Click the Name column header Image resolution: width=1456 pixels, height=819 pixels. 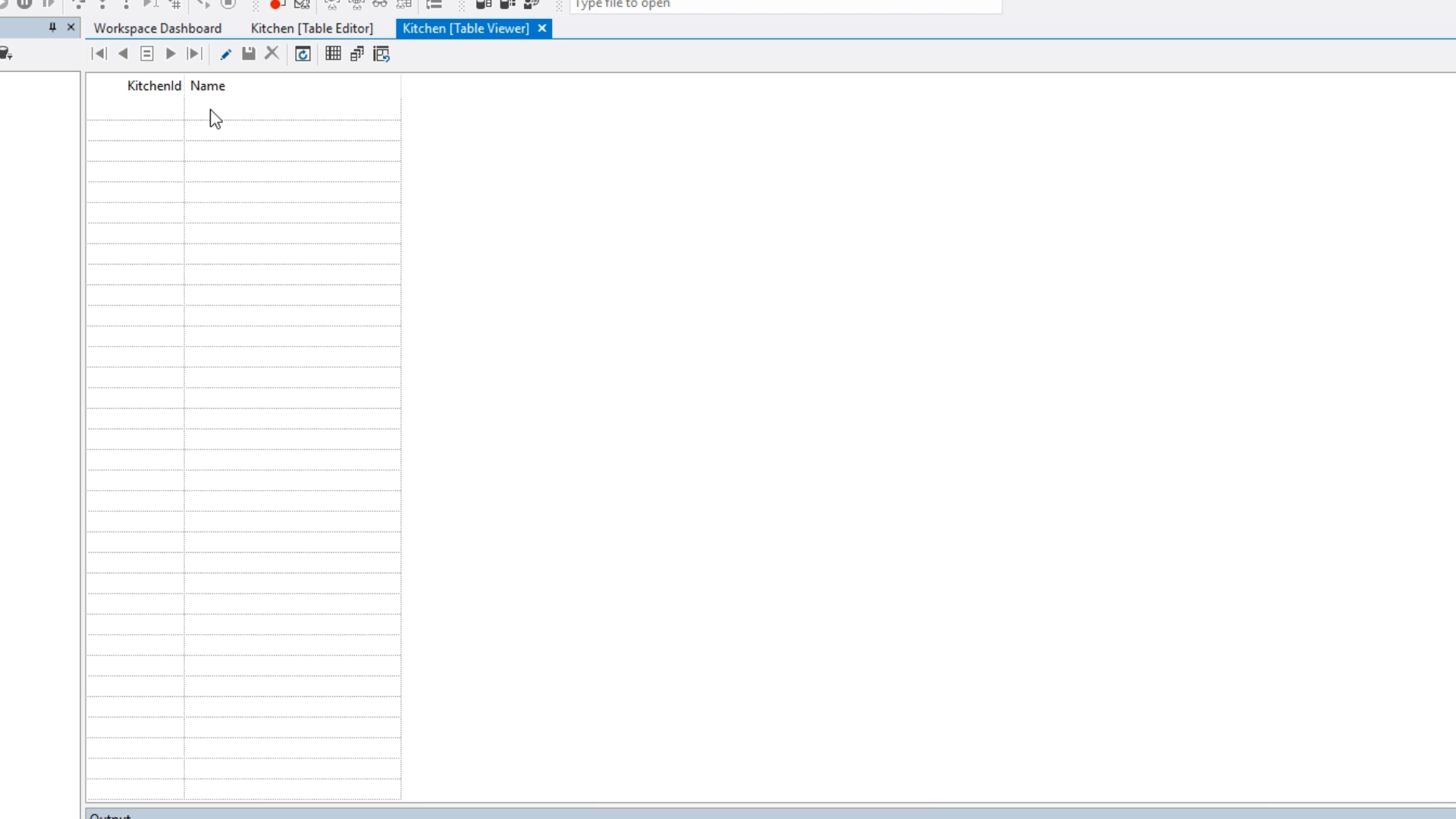point(208,86)
